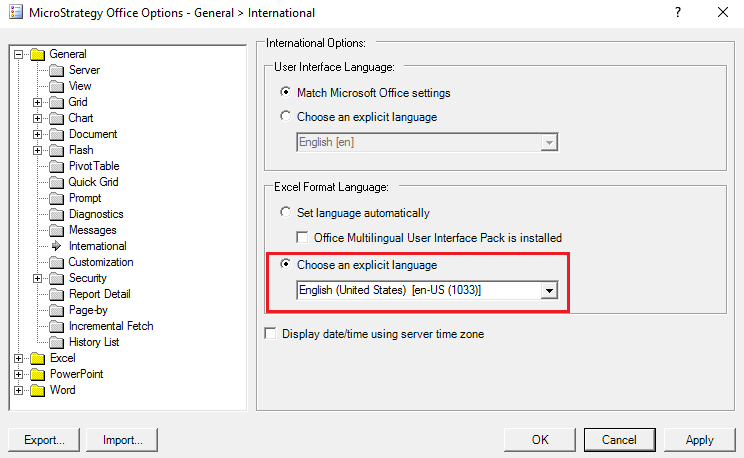Select the Diagnostics tree item label
This screenshot has height=458, width=744.
pyautogui.click(x=96, y=214)
